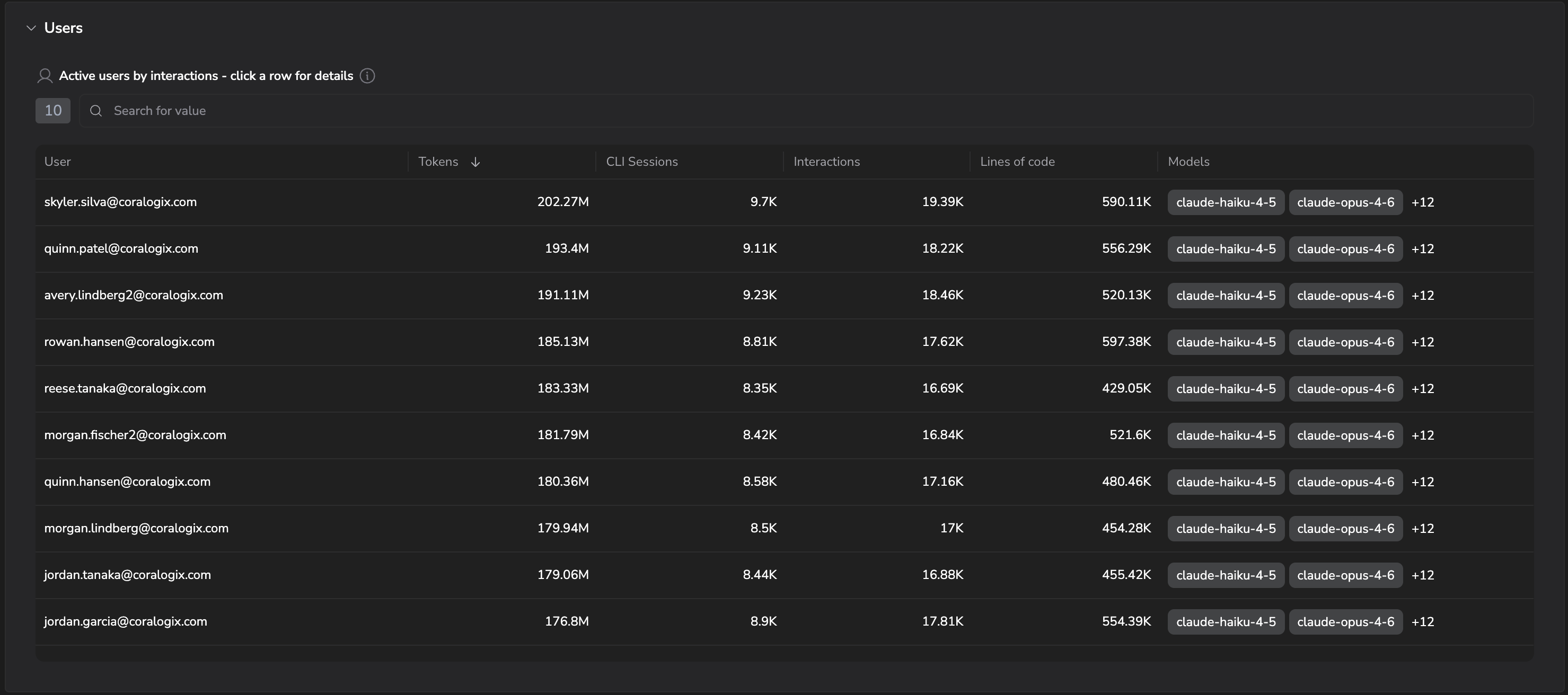Sort by CLI Sessions column header
This screenshot has height=695, width=1568.
(x=641, y=162)
